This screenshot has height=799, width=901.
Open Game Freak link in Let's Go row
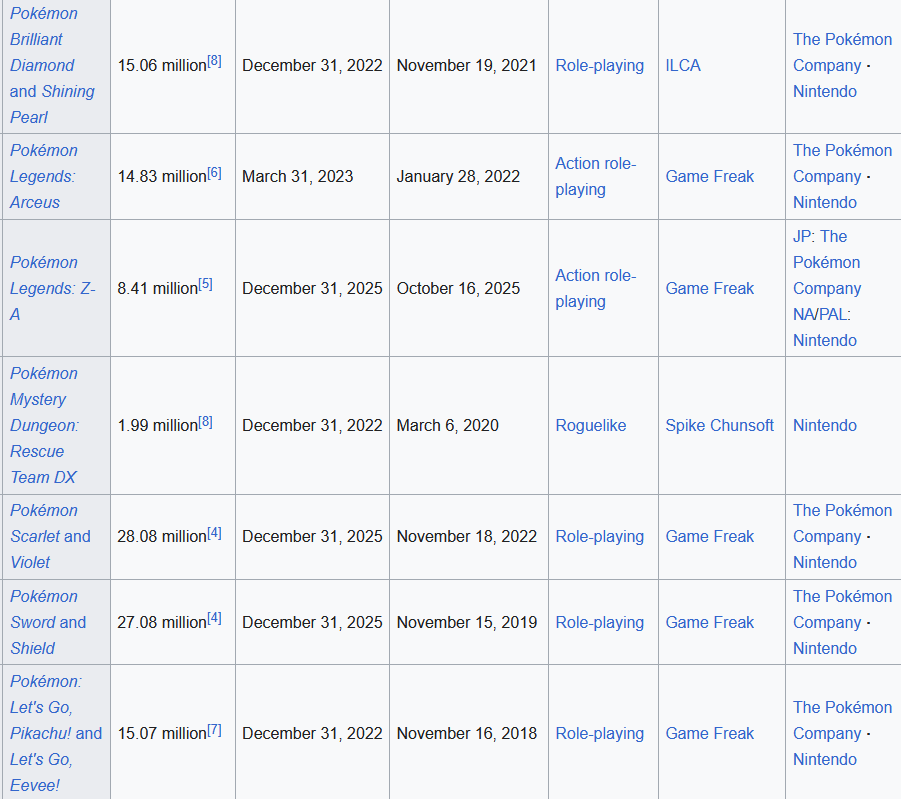[710, 733]
